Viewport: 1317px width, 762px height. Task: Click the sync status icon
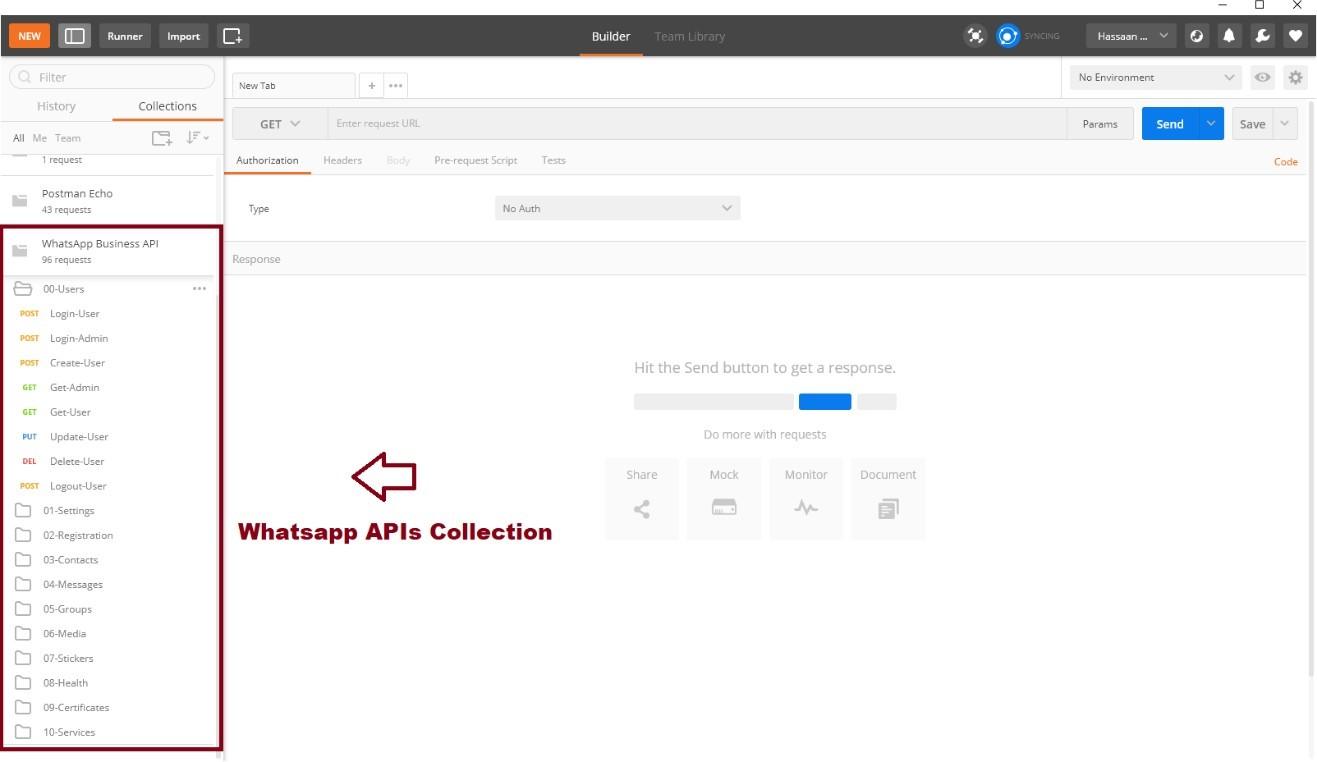(x=1008, y=36)
